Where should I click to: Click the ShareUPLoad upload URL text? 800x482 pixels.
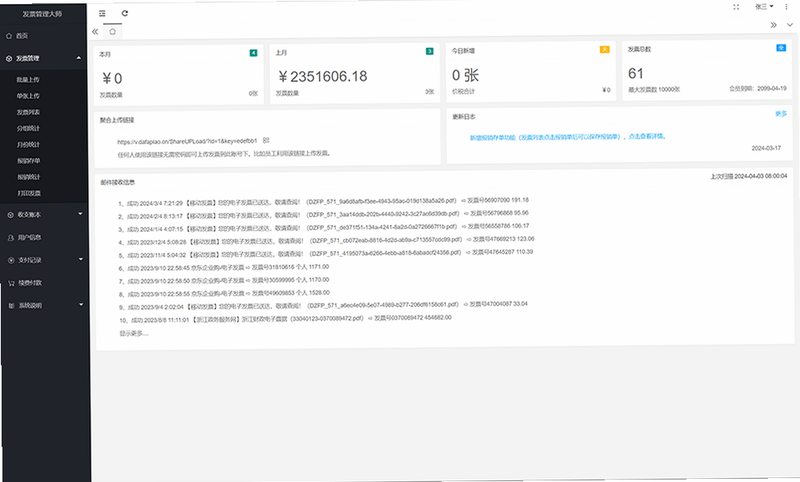187,142
